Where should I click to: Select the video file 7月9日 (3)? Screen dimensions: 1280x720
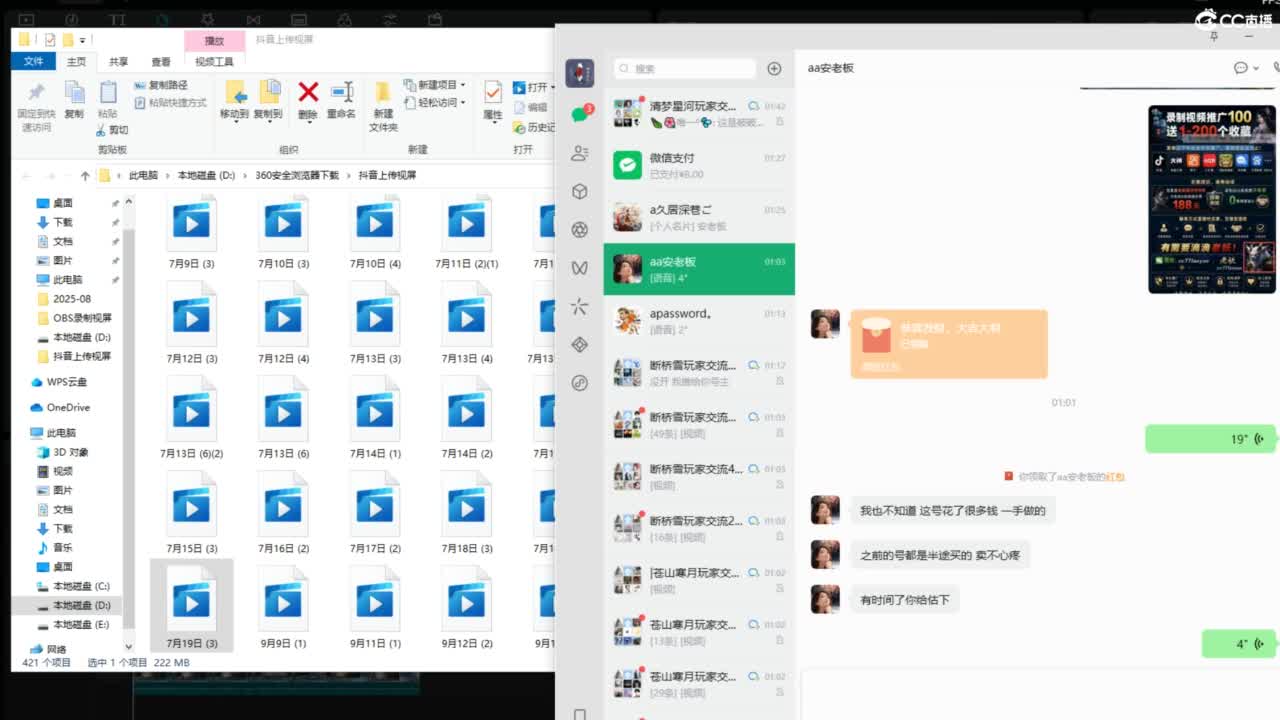pos(190,233)
